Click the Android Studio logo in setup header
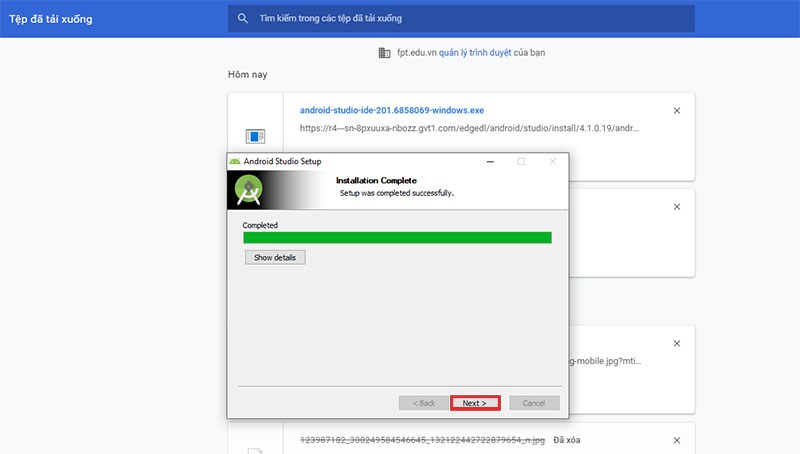This screenshot has width=800, height=454. click(x=248, y=190)
